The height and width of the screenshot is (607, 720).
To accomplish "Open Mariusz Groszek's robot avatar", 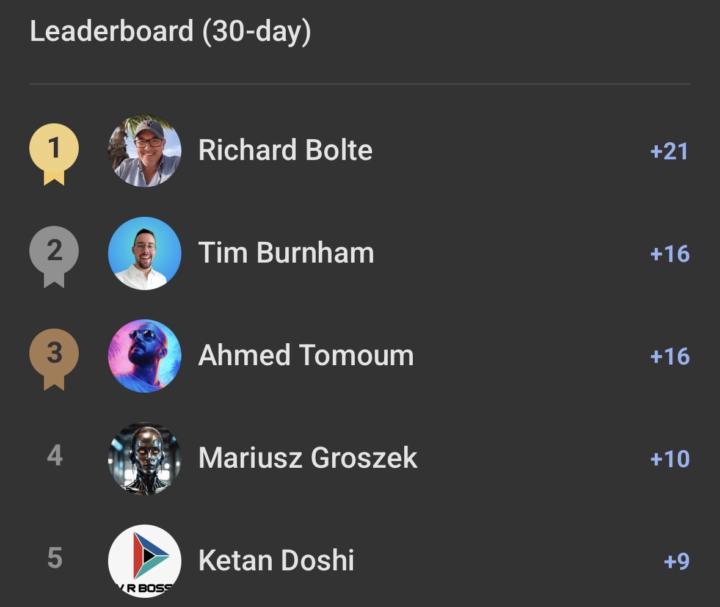I will click(144, 458).
